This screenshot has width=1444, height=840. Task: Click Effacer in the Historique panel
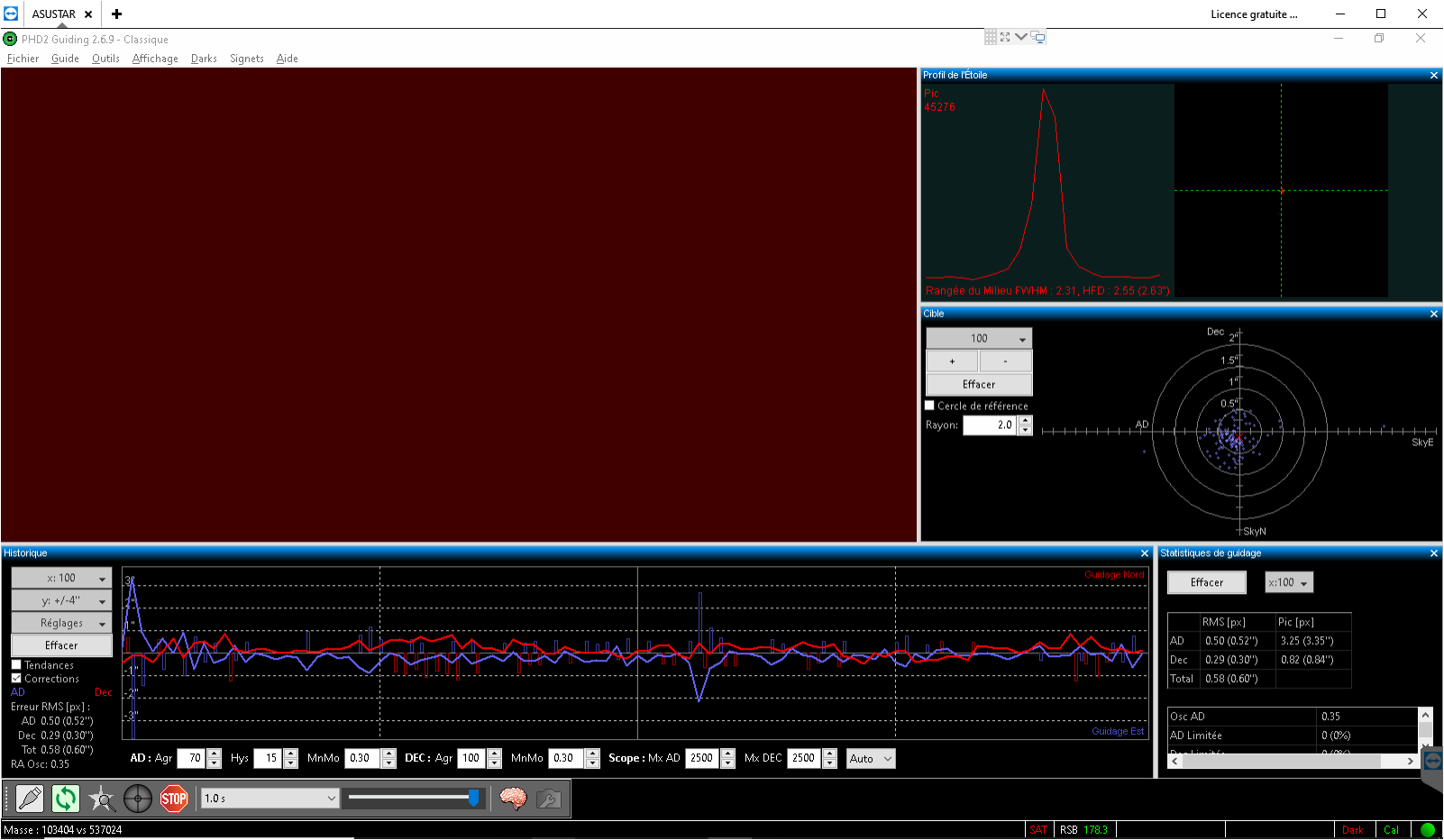point(61,645)
